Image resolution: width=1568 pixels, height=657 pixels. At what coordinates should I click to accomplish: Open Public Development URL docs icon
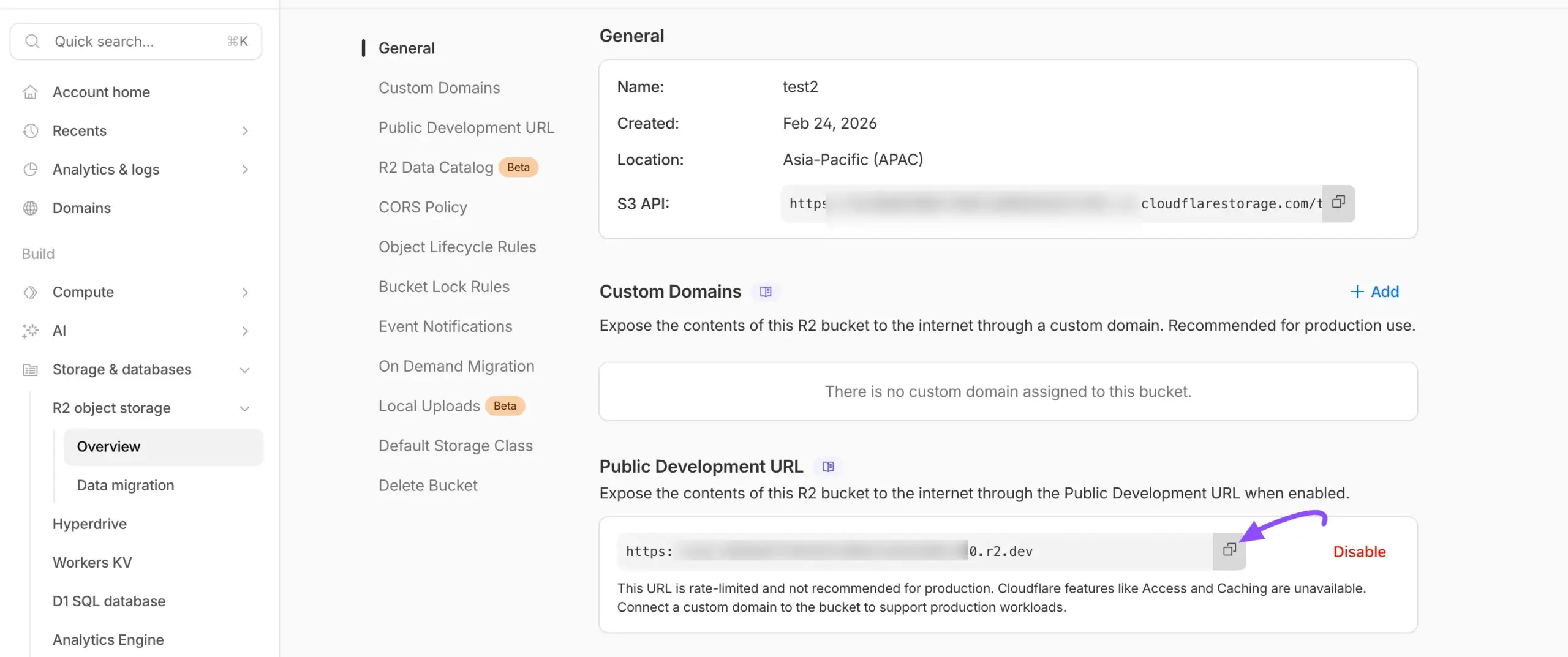pos(828,467)
